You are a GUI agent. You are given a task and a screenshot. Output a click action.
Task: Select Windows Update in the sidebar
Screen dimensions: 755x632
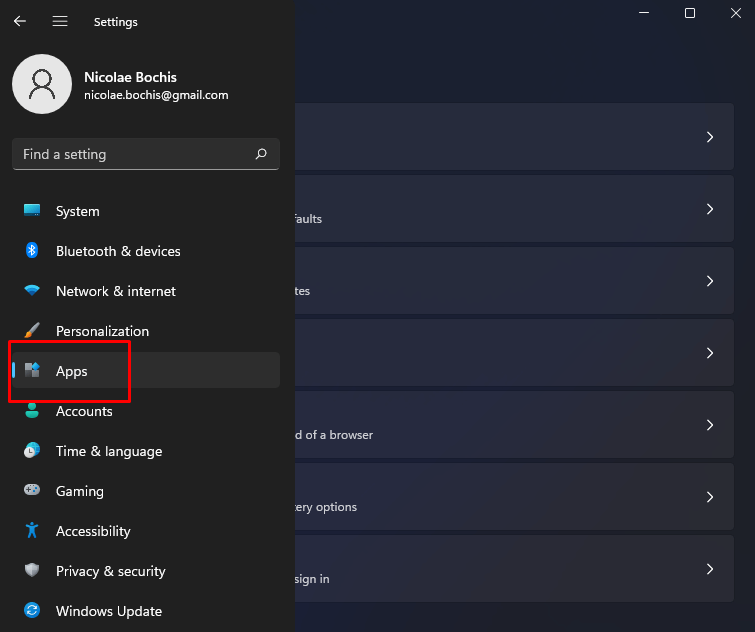[108, 611]
